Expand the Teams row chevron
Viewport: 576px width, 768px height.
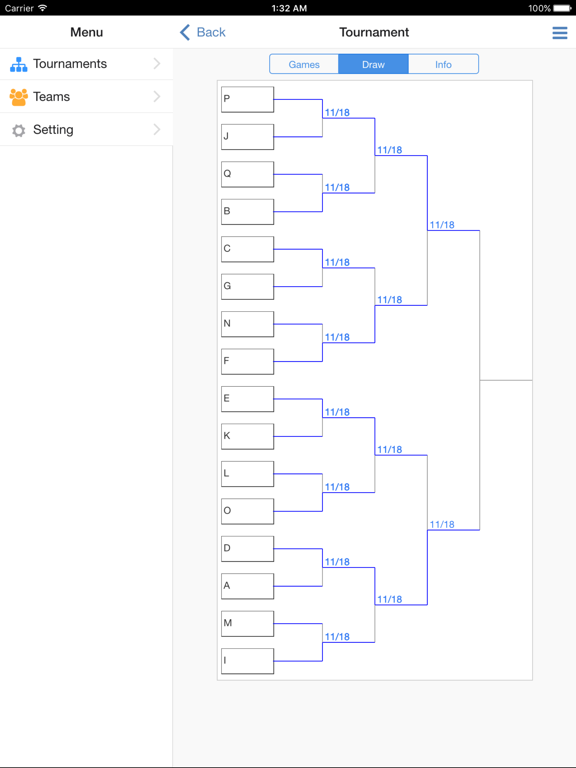tap(157, 96)
